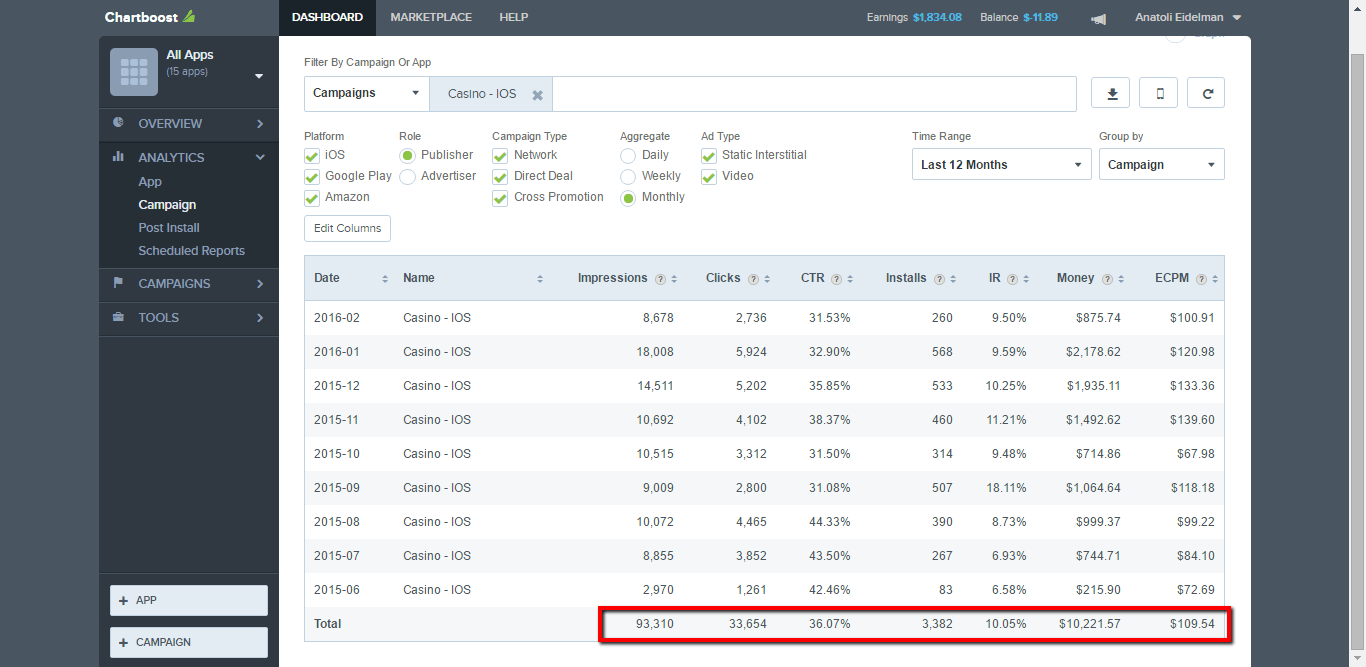
Task: Toggle the Static Interstitial ad type
Action: click(x=709, y=156)
